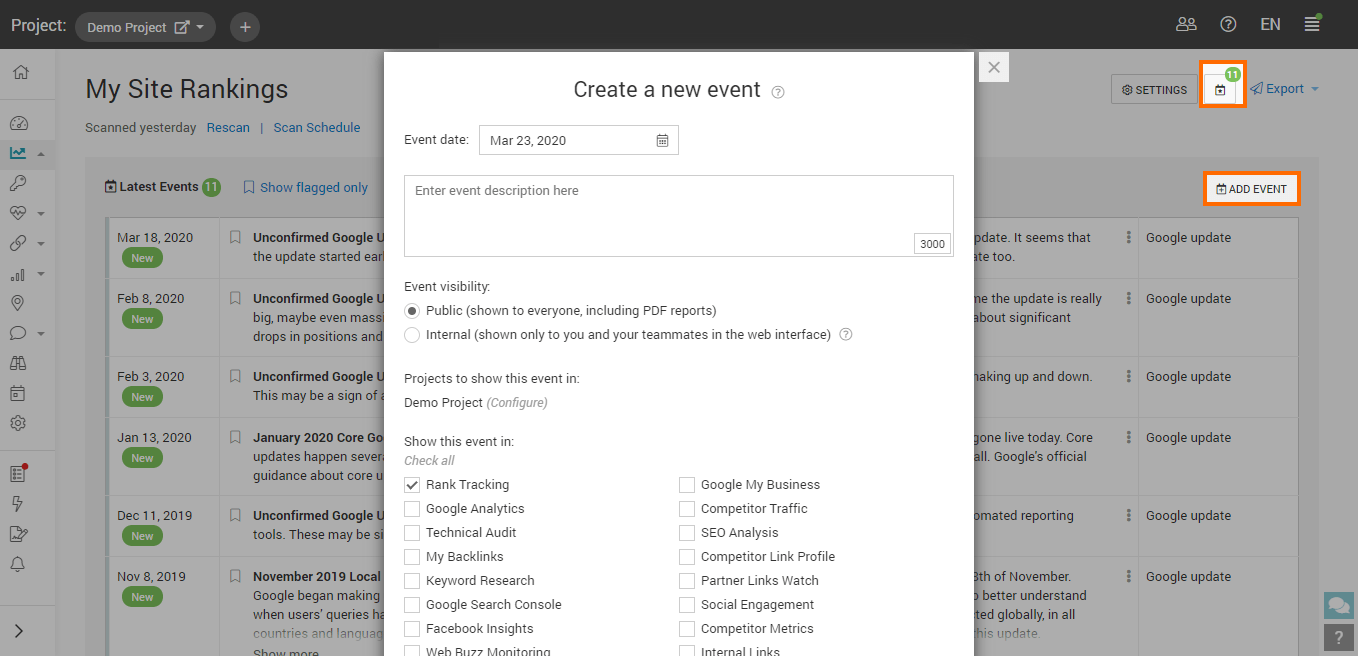Select Internal event visibility option
Viewport: 1358px width, 656px height.
tap(412, 335)
